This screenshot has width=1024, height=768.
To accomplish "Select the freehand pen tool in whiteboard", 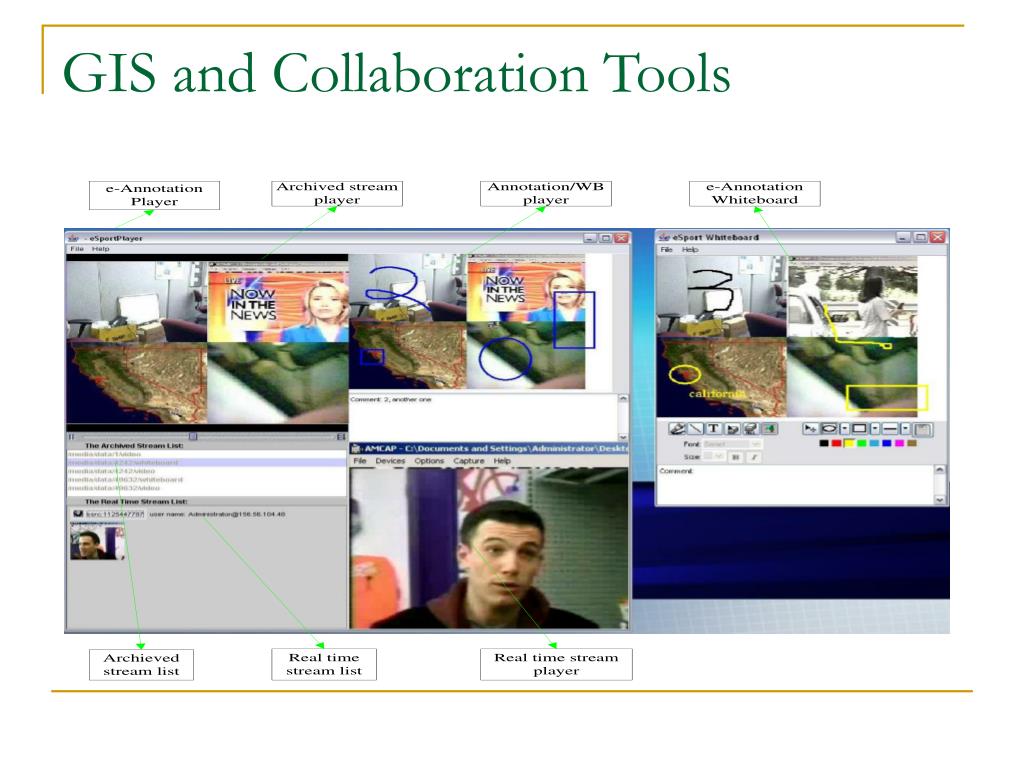I will 677,428.
